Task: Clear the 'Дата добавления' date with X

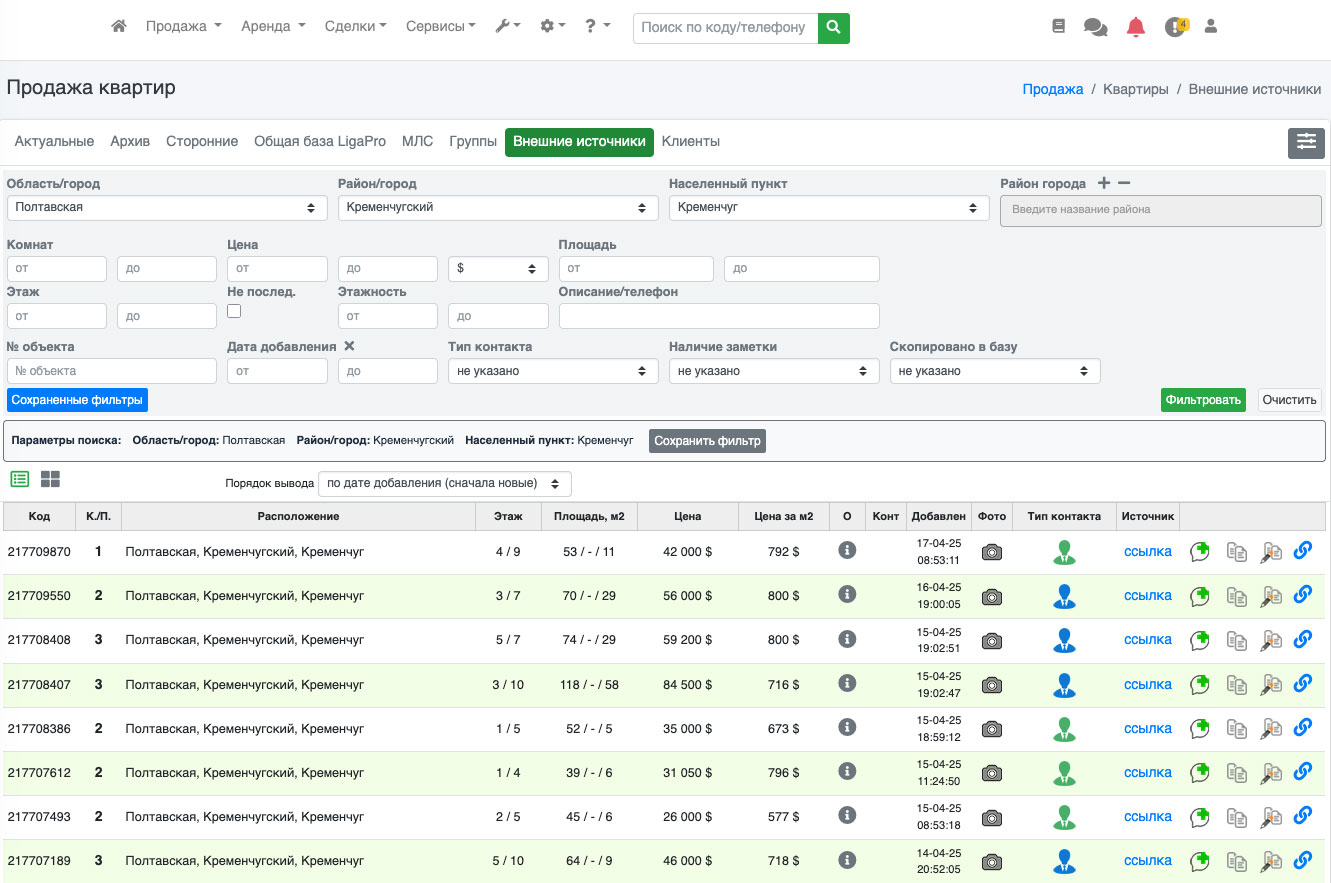Action: (349, 346)
